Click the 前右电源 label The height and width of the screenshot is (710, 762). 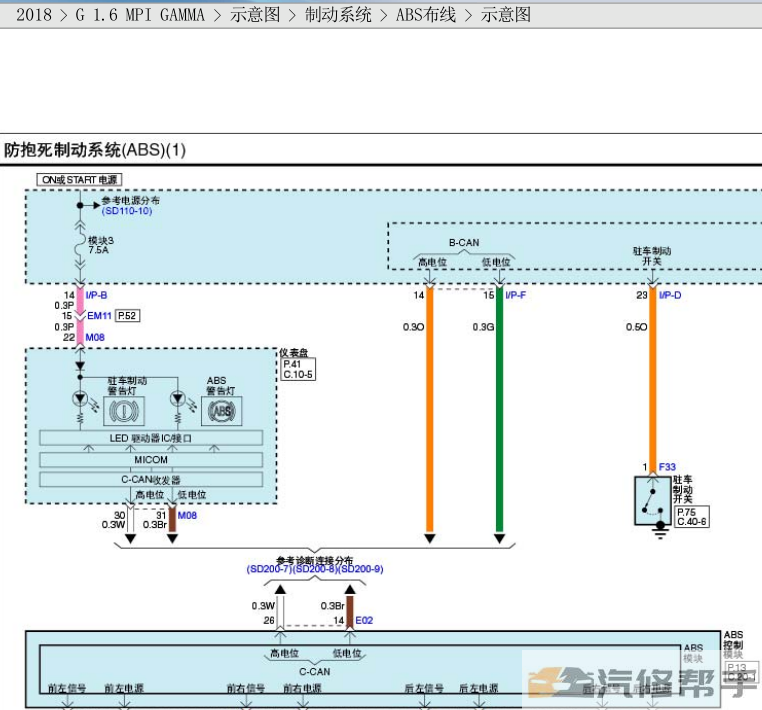(x=302, y=688)
